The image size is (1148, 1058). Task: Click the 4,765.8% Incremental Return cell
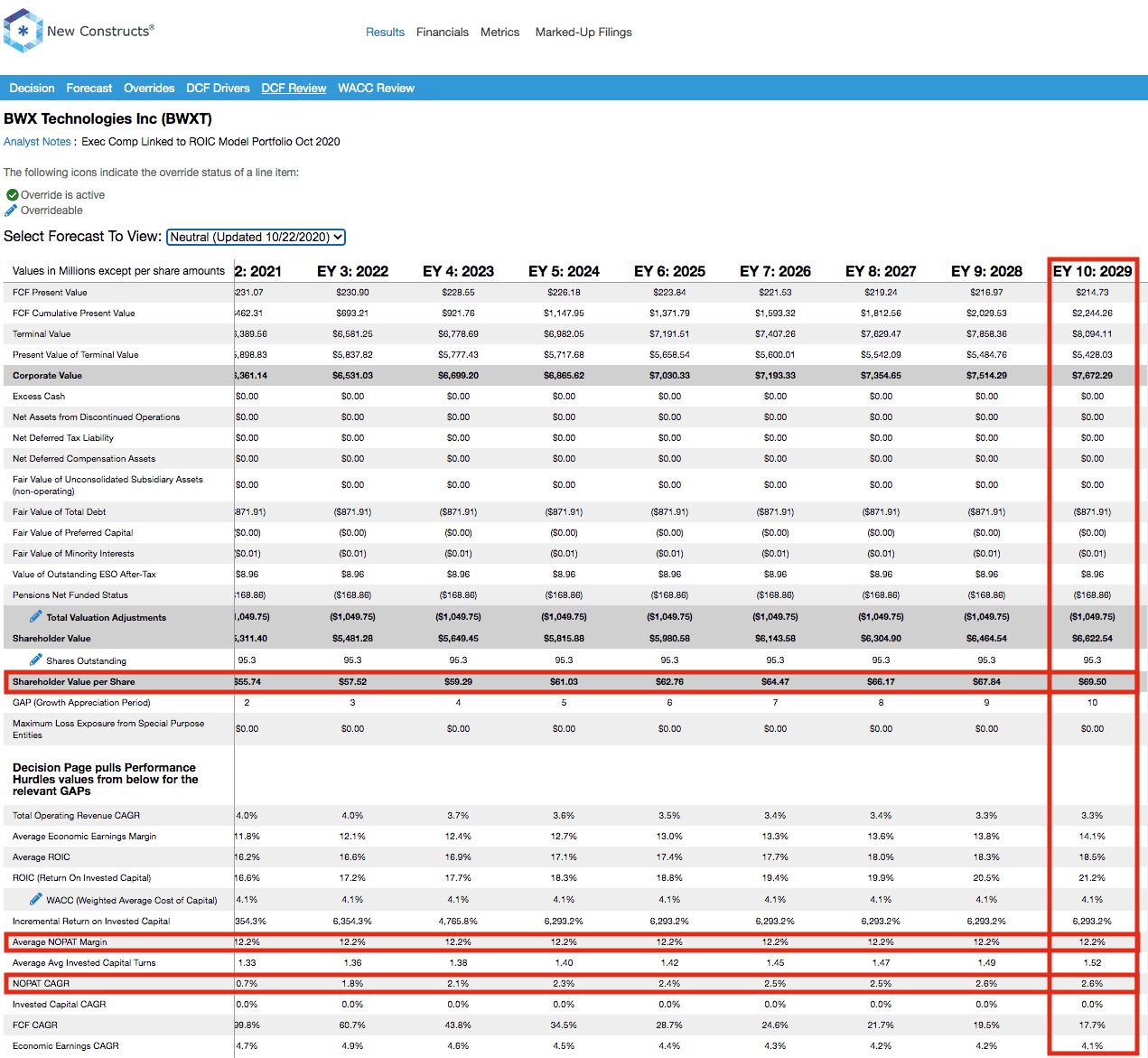point(458,922)
